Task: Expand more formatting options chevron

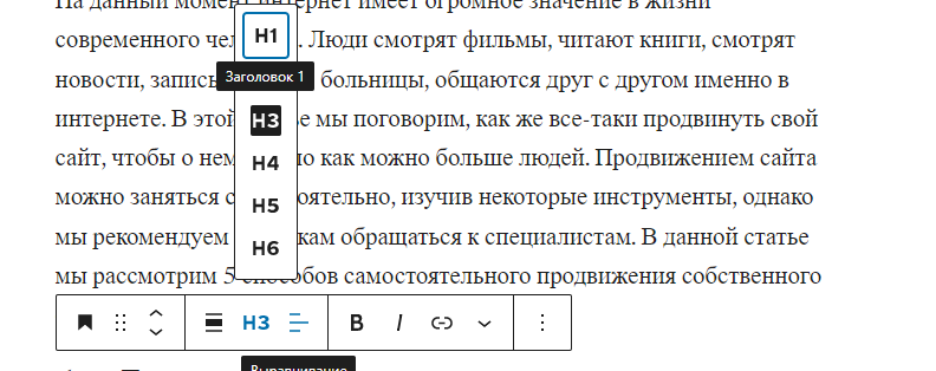Action: coord(485,323)
